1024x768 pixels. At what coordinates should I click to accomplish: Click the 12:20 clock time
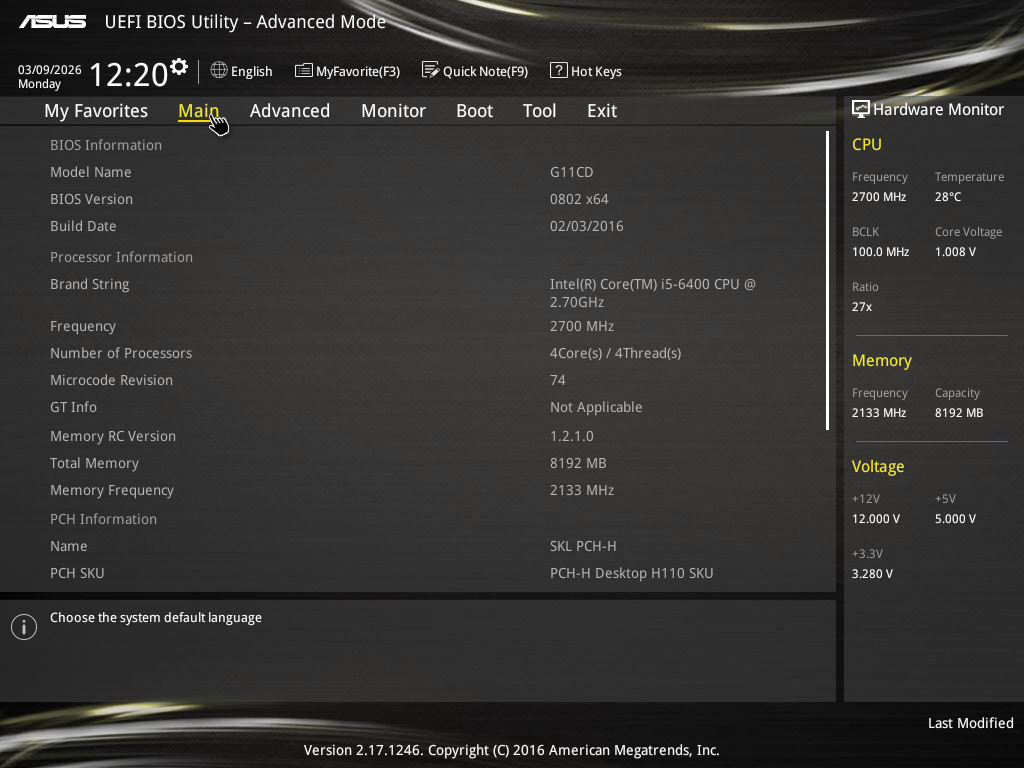[x=129, y=74]
